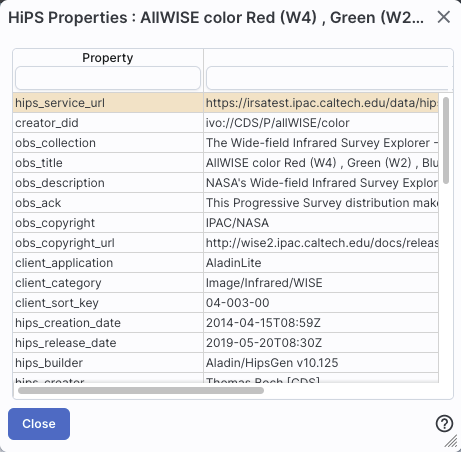Select the creator_did property row
This screenshot has height=452, width=461.
tap(226, 123)
